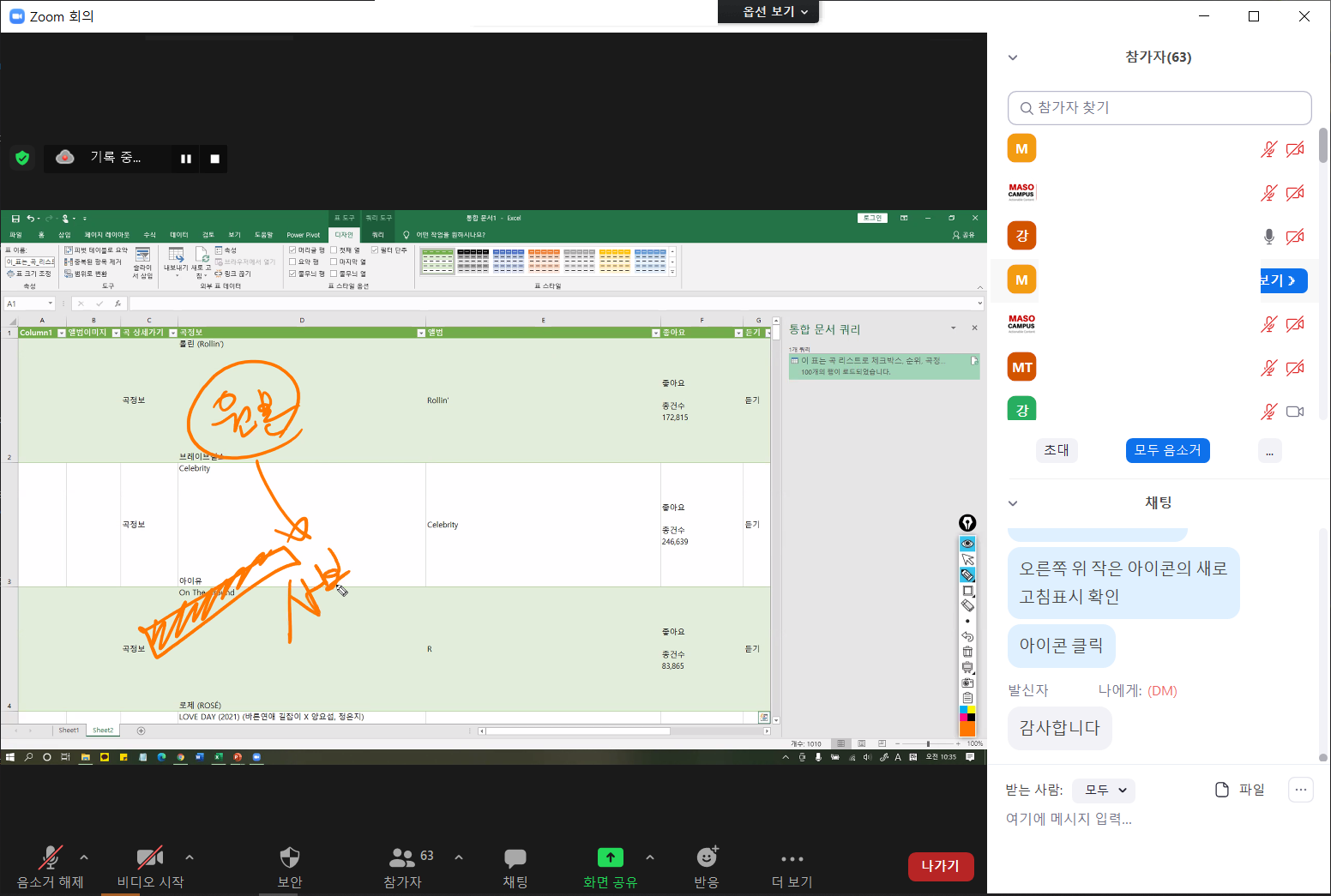Open the 받는 사람 모두 dropdown
This screenshot has width=1331, height=896.
(1104, 790)
